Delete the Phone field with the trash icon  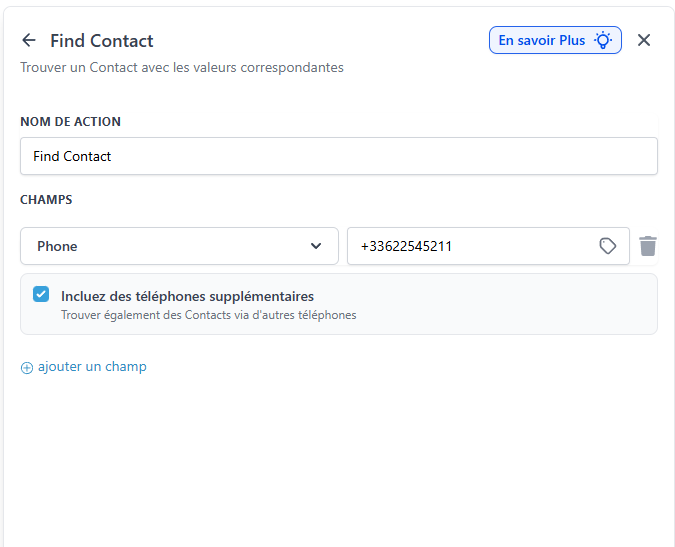tap(647, 246)
